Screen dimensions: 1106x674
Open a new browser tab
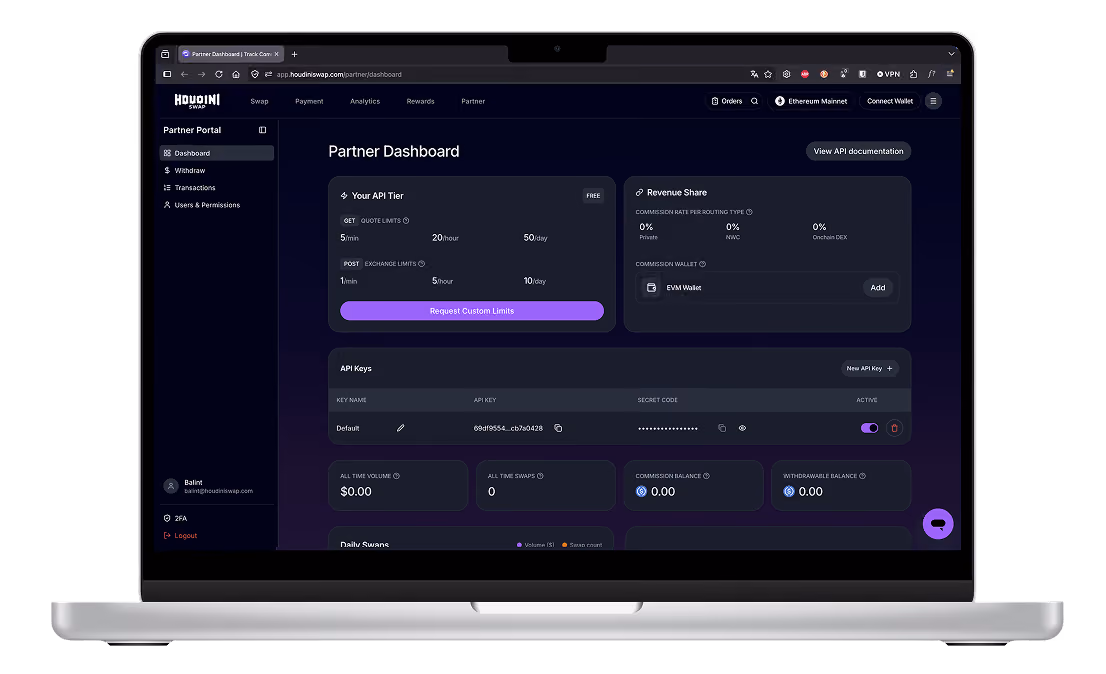(294, 54)
